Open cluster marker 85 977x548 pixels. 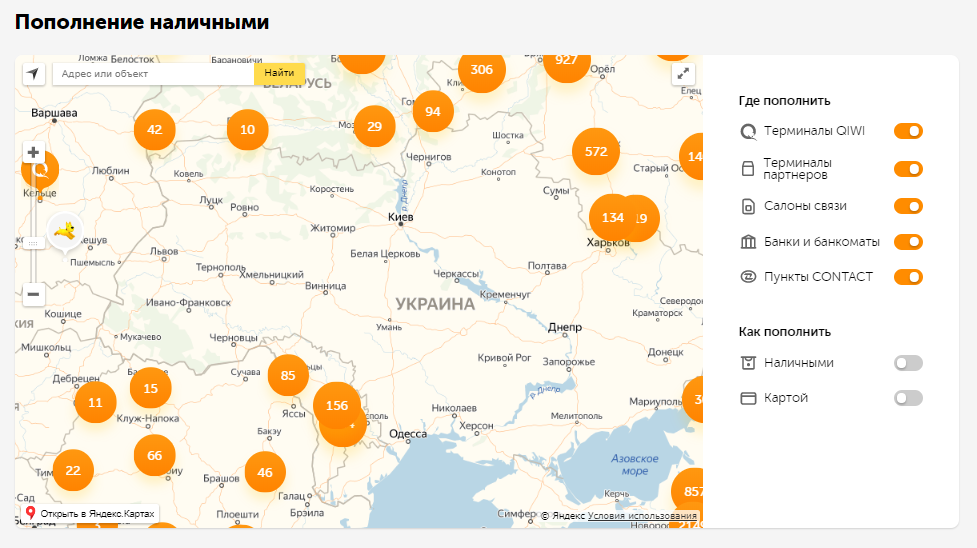point(288,375)
